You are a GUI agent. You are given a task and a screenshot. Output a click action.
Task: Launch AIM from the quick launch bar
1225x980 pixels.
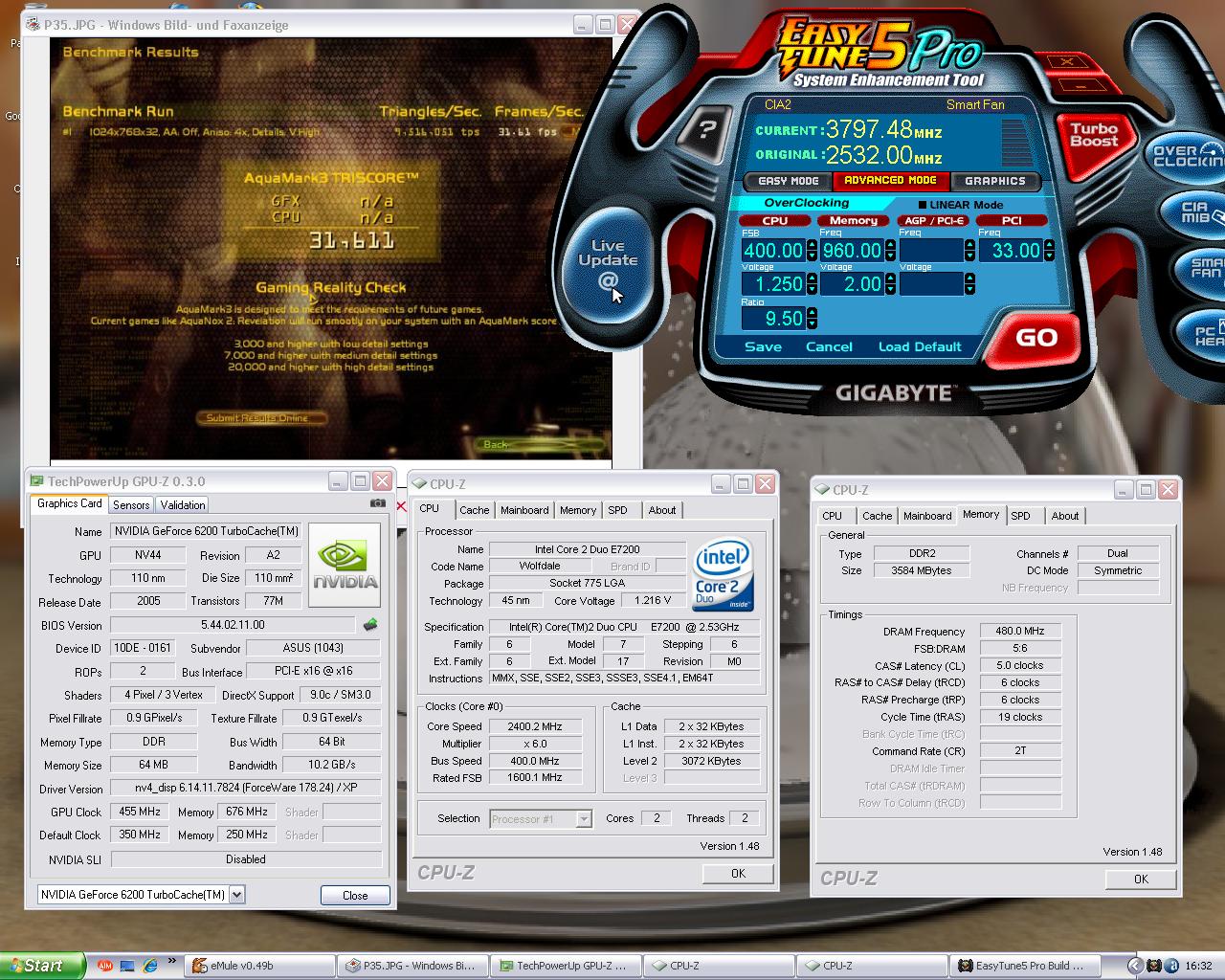click(104, 966)
